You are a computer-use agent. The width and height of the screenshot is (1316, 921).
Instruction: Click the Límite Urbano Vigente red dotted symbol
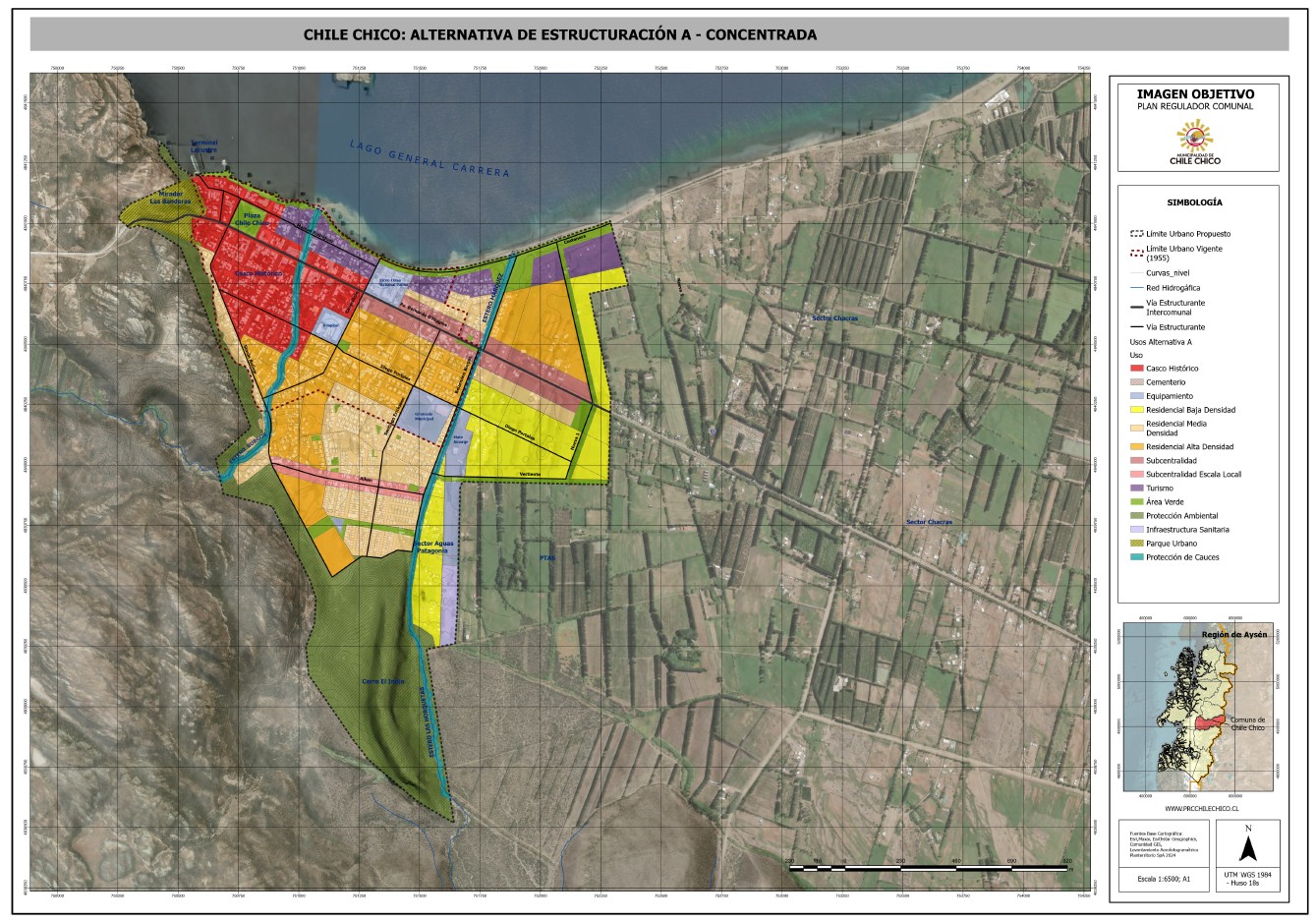[1137, 251]
